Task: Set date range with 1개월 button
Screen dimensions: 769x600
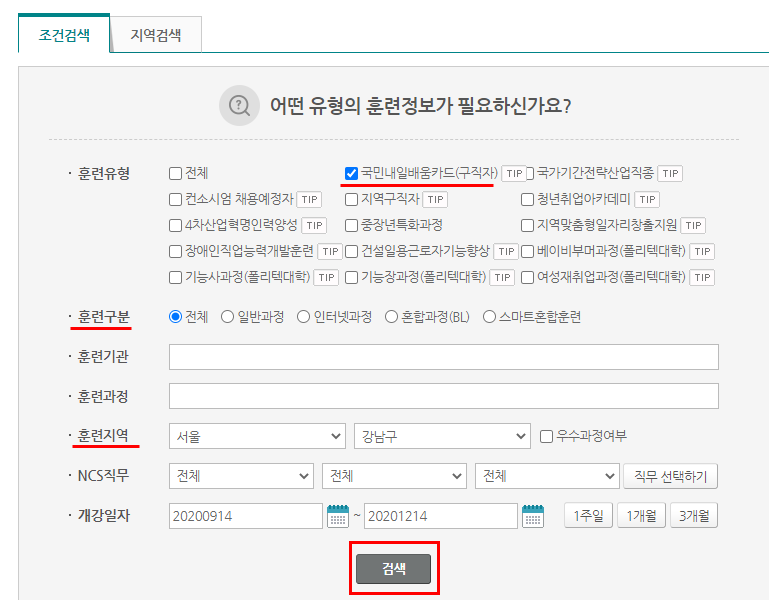Action: (x=641, y=516)
